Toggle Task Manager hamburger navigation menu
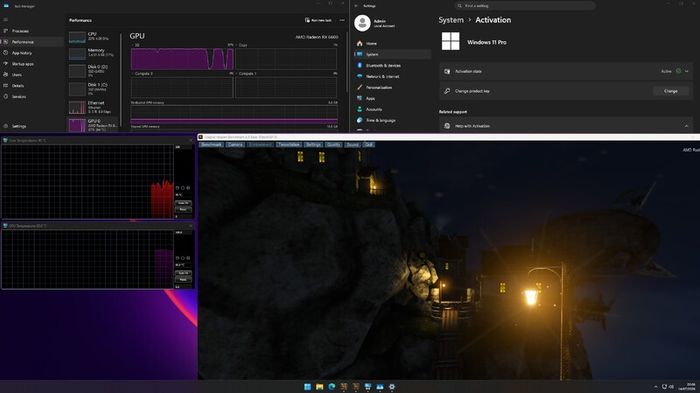This screenshot has width=700, height=393. coord(6,20)
